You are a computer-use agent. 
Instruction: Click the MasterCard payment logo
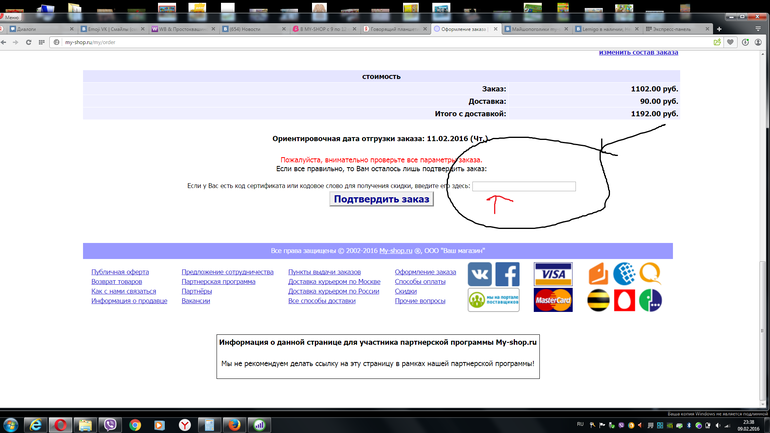click(553, 299)
